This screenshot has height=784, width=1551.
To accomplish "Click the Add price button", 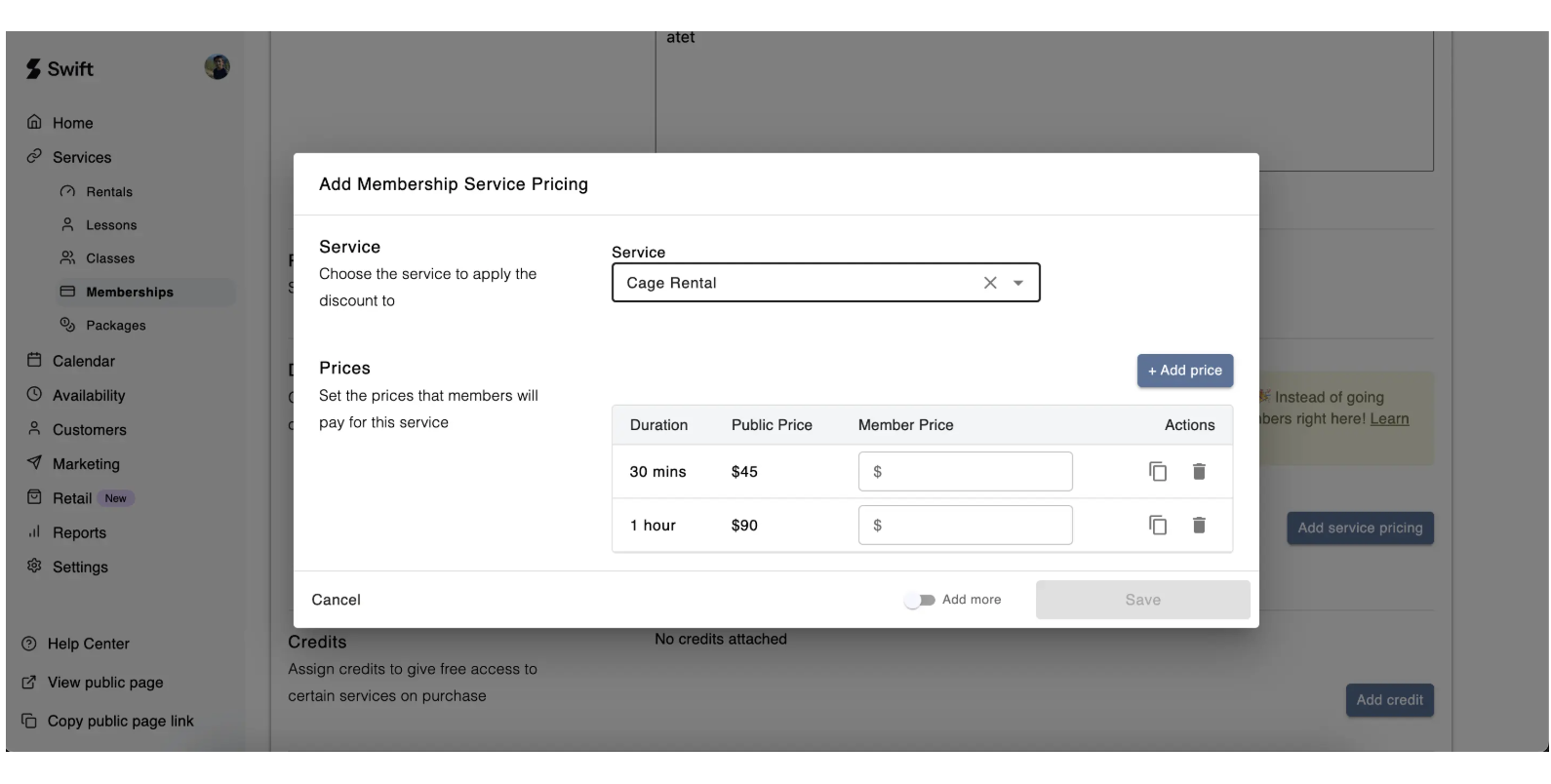I will point(1184,371).
